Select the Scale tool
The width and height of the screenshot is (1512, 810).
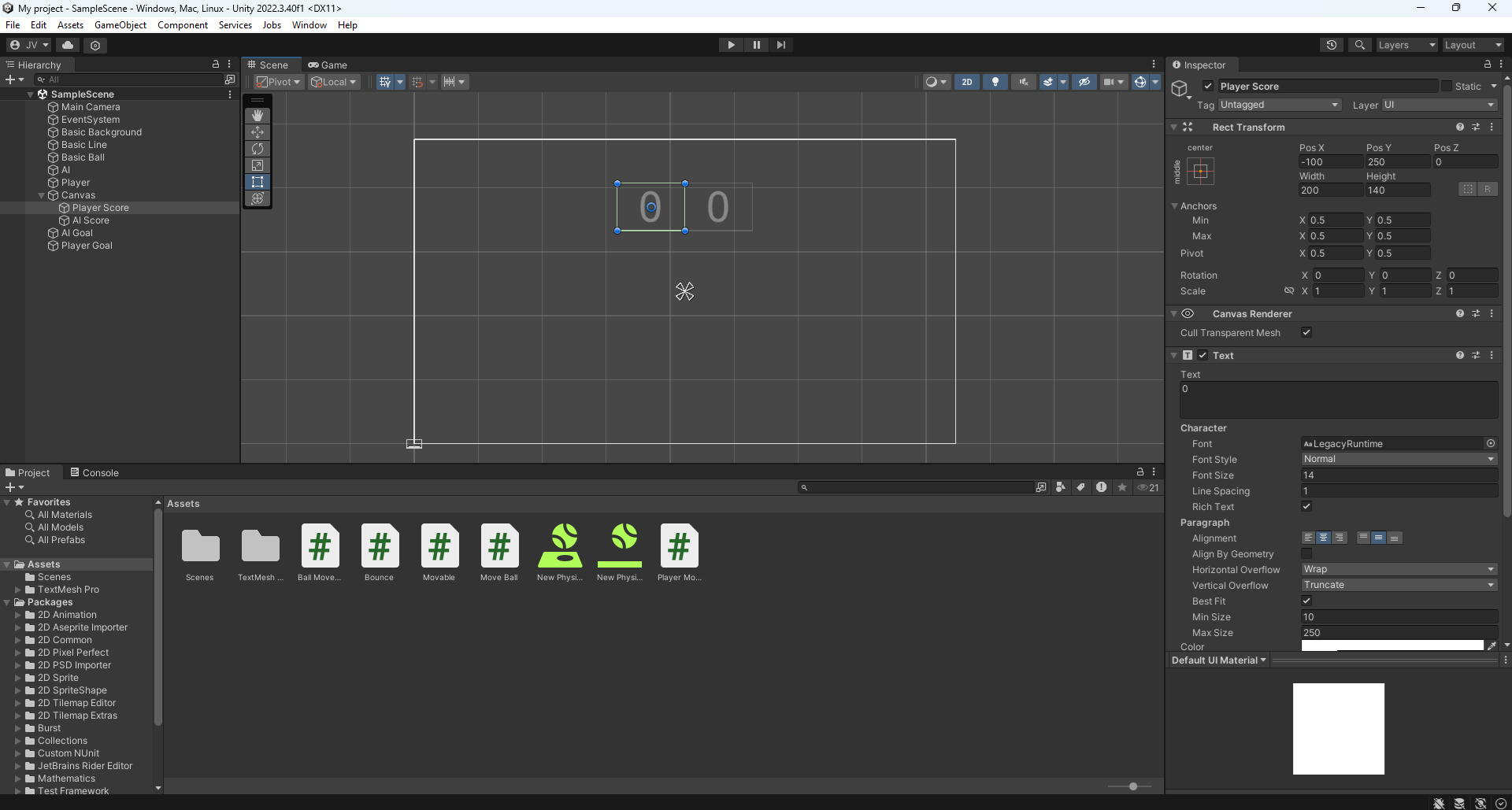(258, 165)
